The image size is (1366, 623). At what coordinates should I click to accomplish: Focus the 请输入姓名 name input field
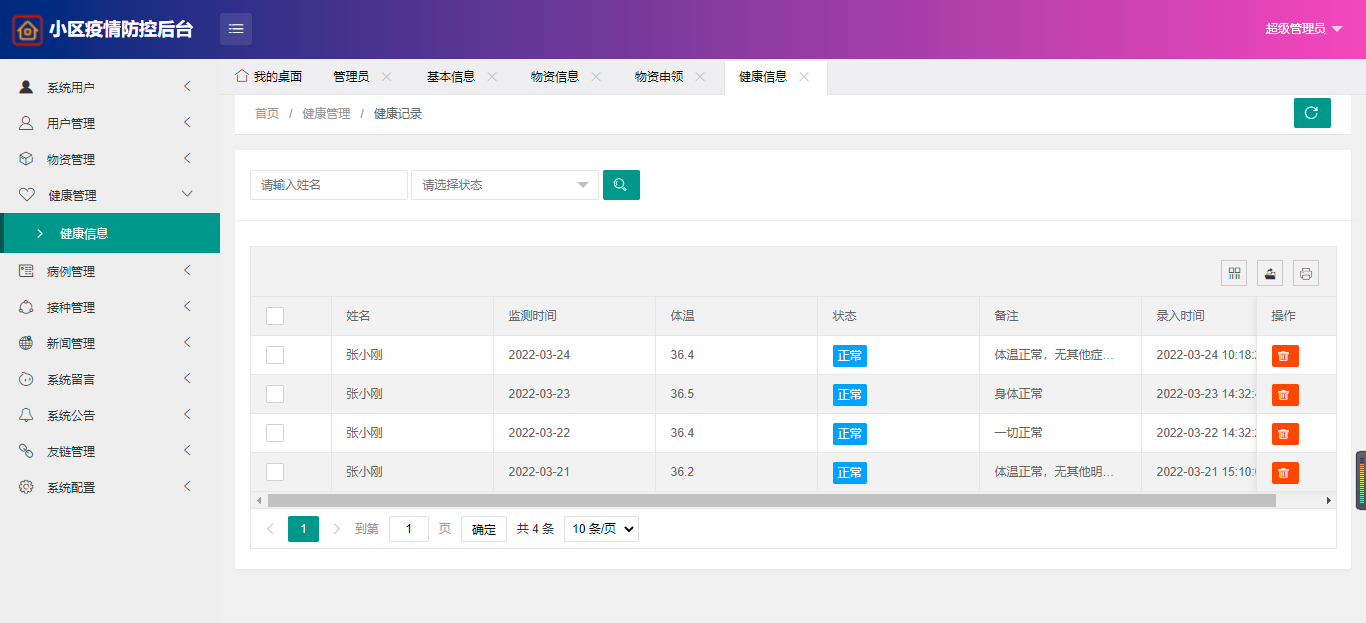329,185
